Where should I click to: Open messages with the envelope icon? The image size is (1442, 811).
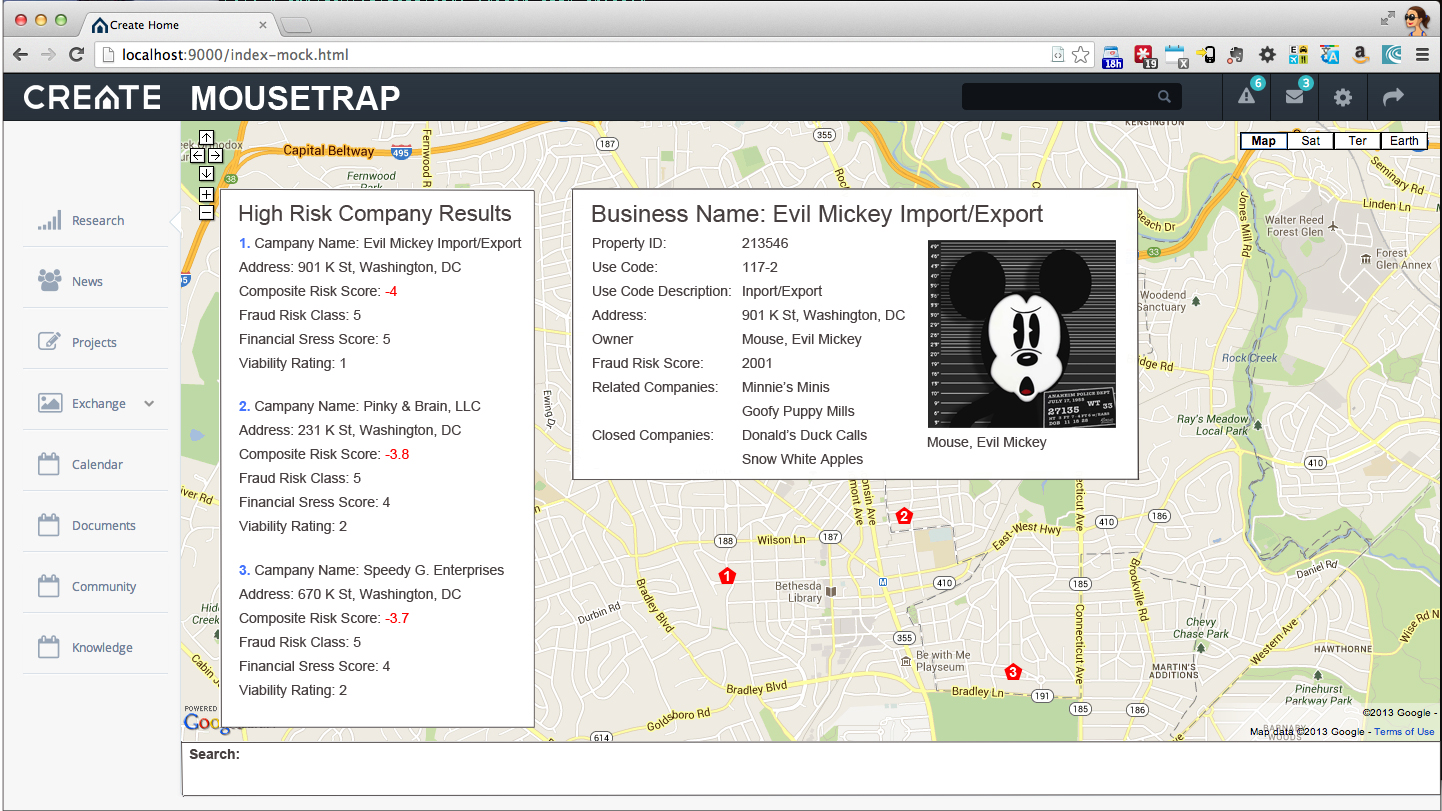[x=1295, y=96]
